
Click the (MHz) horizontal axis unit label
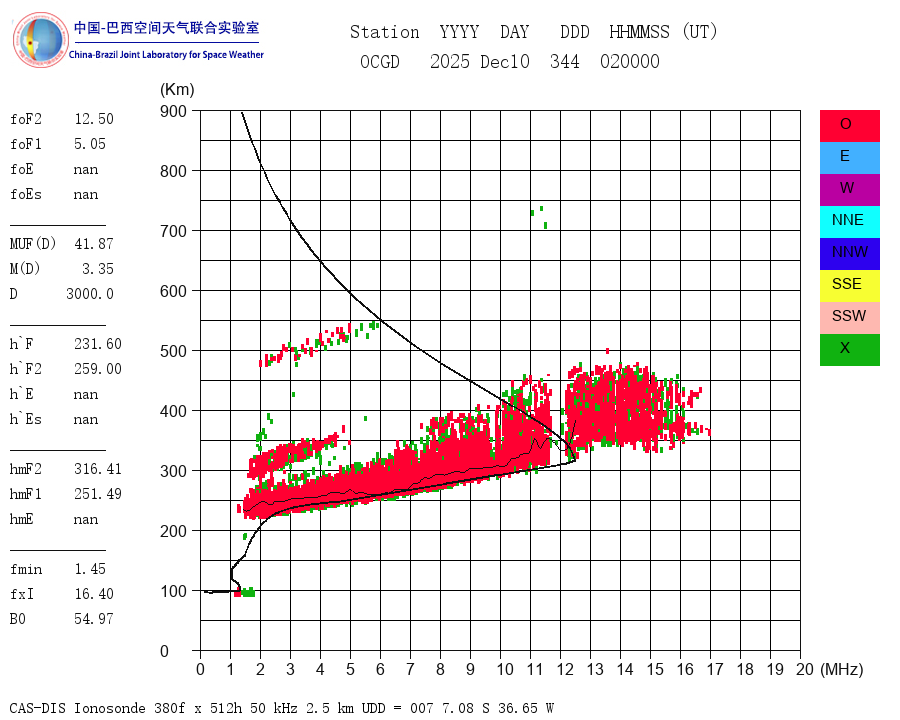point(842,669)
